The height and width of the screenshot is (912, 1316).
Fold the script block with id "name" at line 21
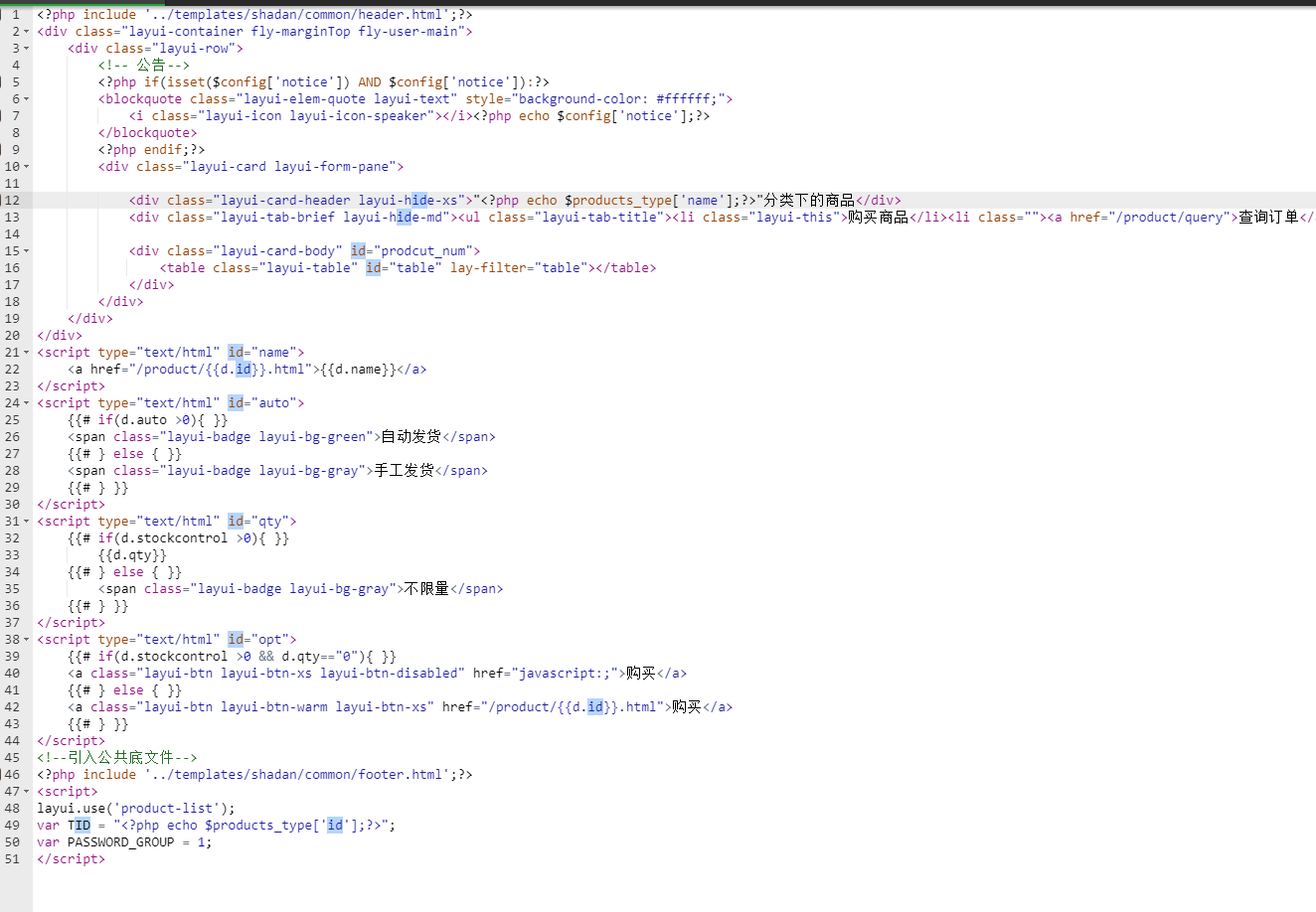click(27, 353)
